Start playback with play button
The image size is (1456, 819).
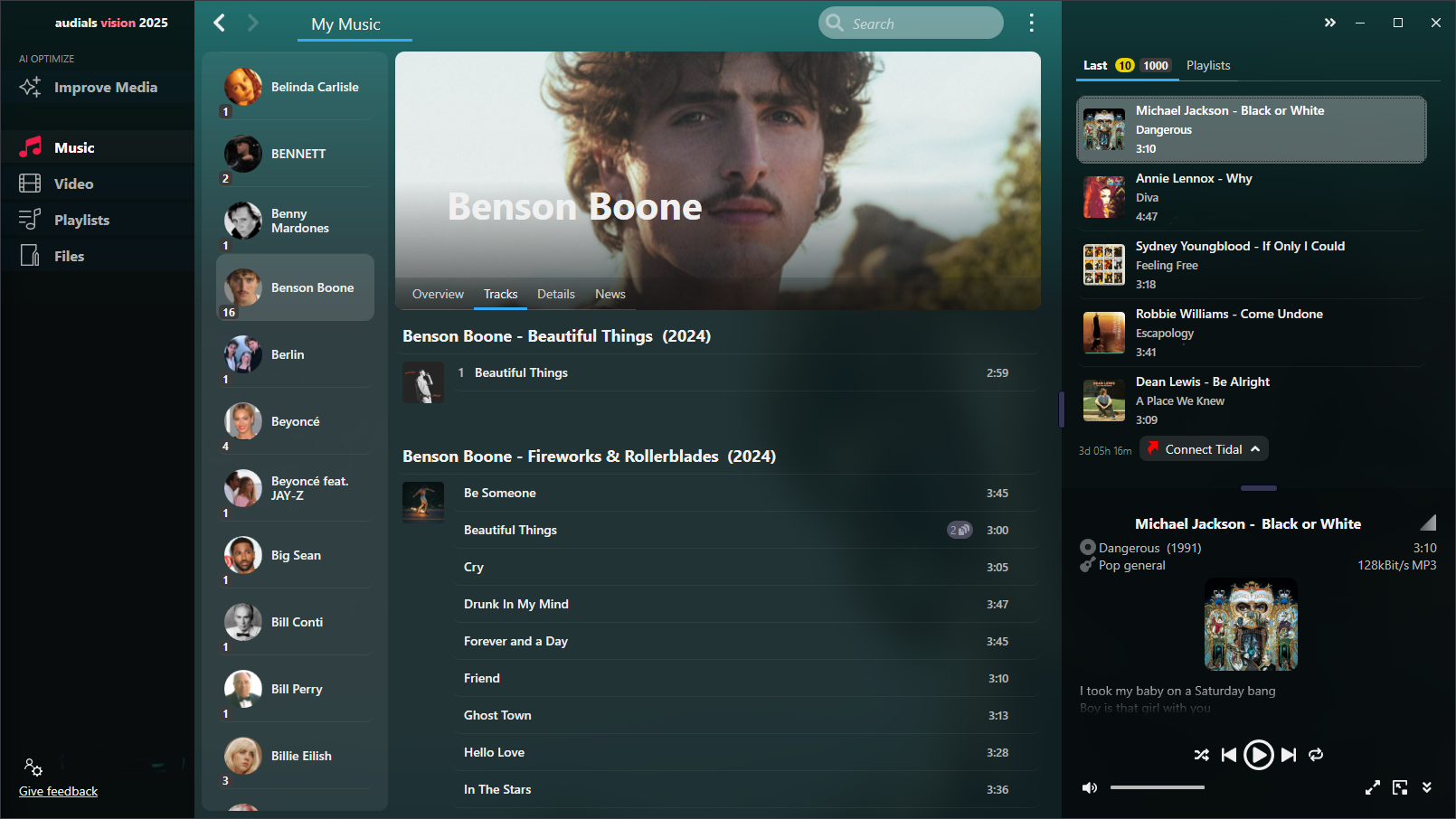coord(1258,755)
